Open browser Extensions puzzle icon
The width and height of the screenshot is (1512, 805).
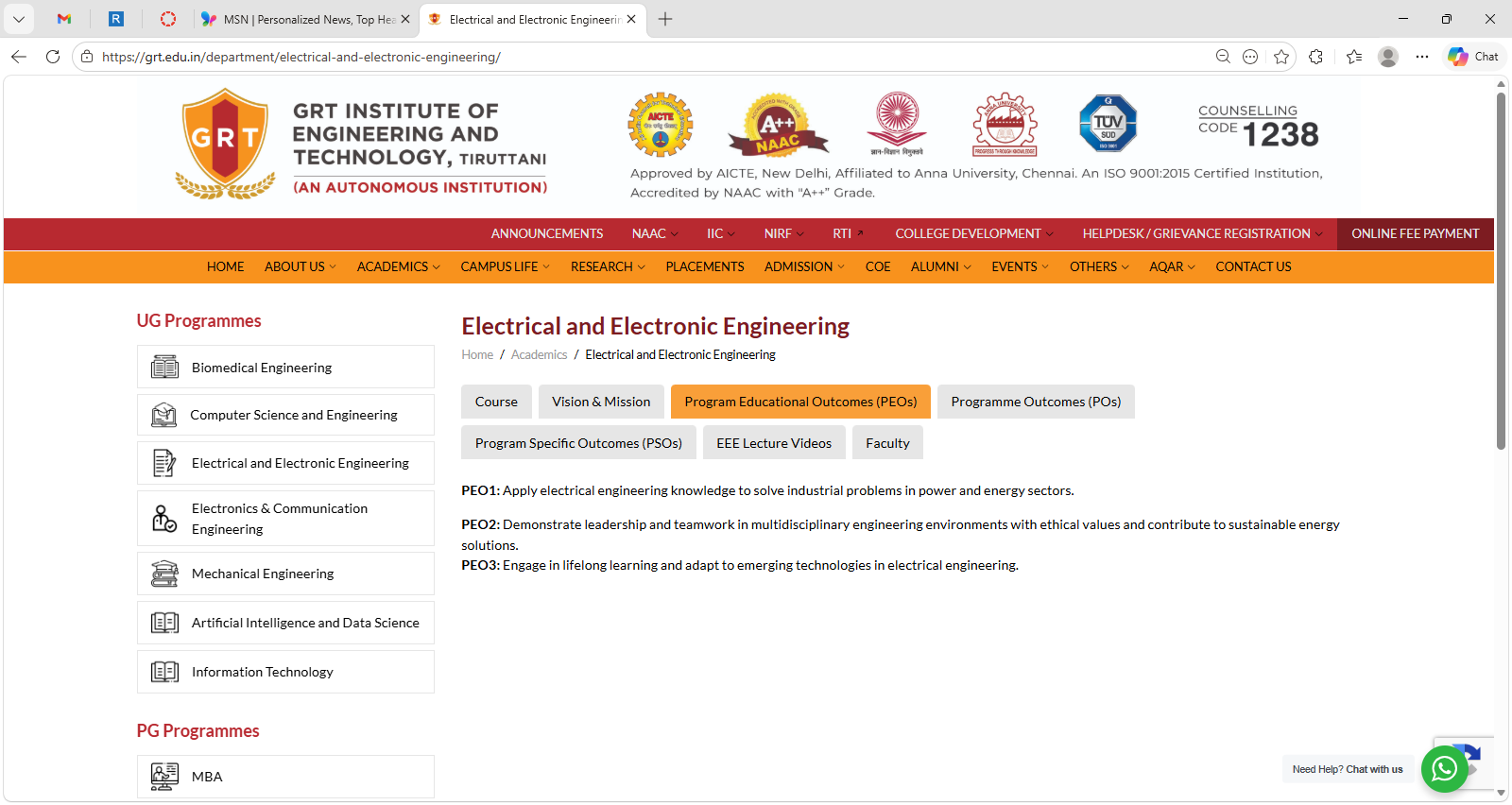point(1315,57)
